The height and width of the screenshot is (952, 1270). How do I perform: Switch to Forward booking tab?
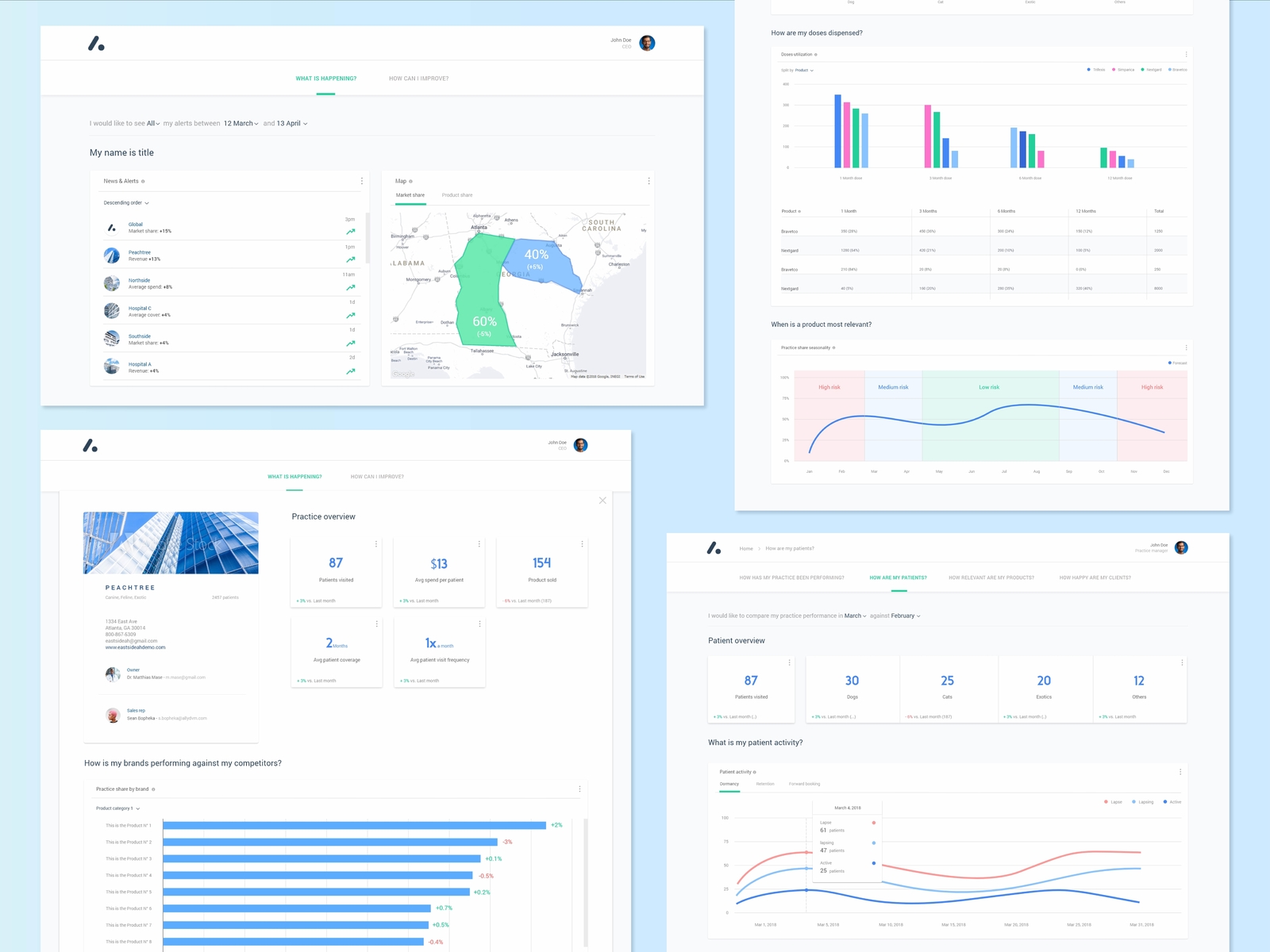click(804, 784)
